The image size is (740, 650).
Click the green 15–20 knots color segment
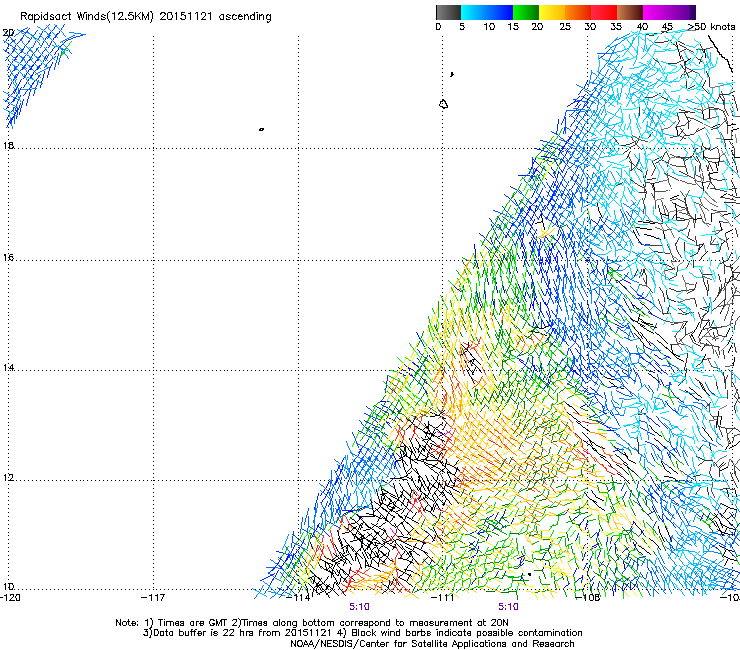[x=526, y=12]
